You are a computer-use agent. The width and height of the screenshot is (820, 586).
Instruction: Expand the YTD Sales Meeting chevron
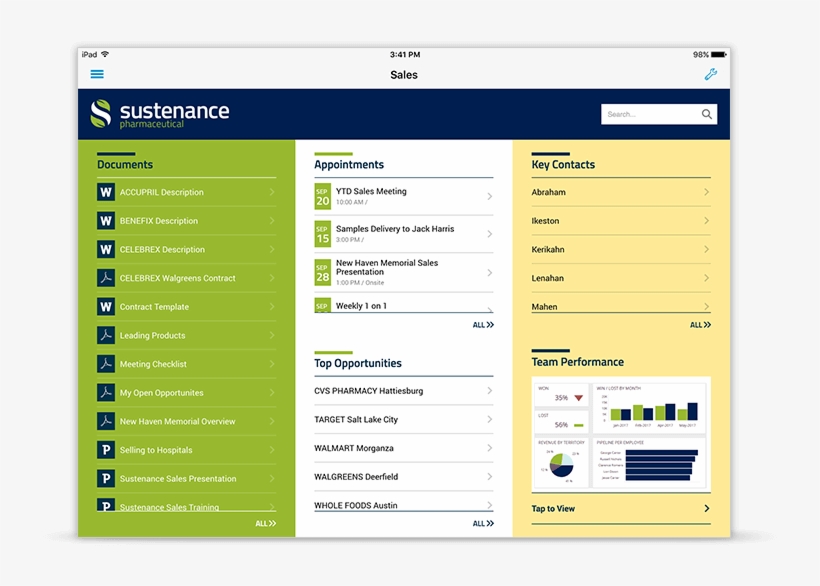coord(489,196)
